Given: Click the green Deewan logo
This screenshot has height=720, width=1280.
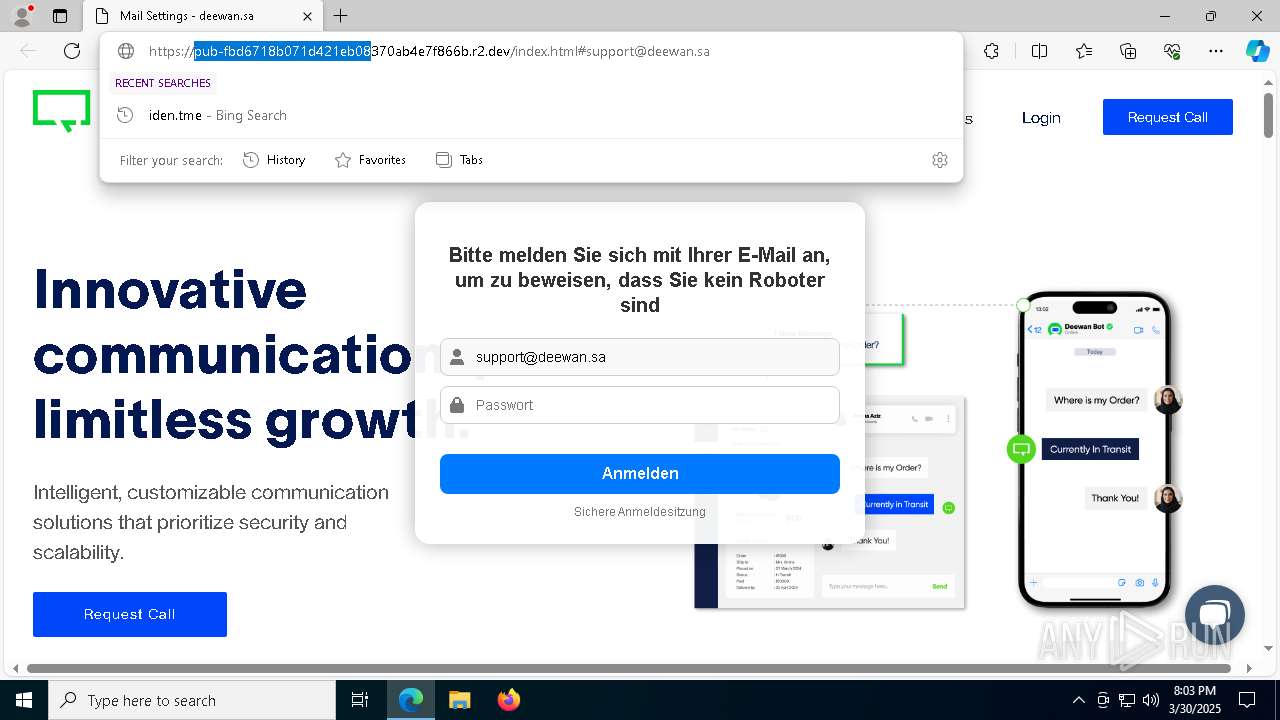Looking at the screenshot, I should click(62, 111).
